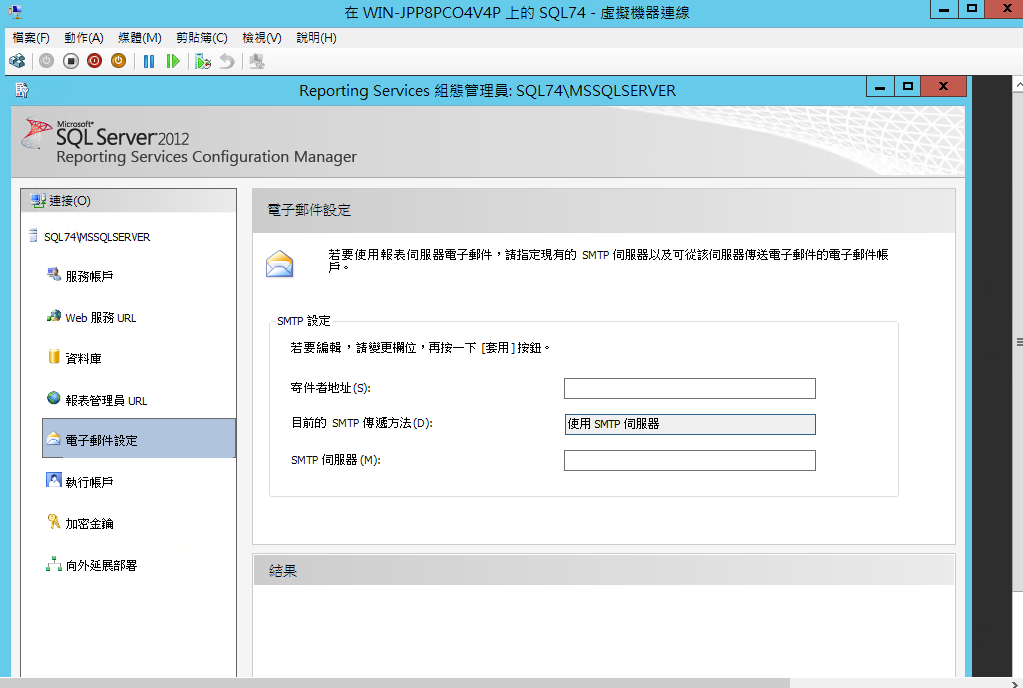
Task: Click the Ctrl+Alt+Del toolbar icon
Action: (x=17, y=61)
